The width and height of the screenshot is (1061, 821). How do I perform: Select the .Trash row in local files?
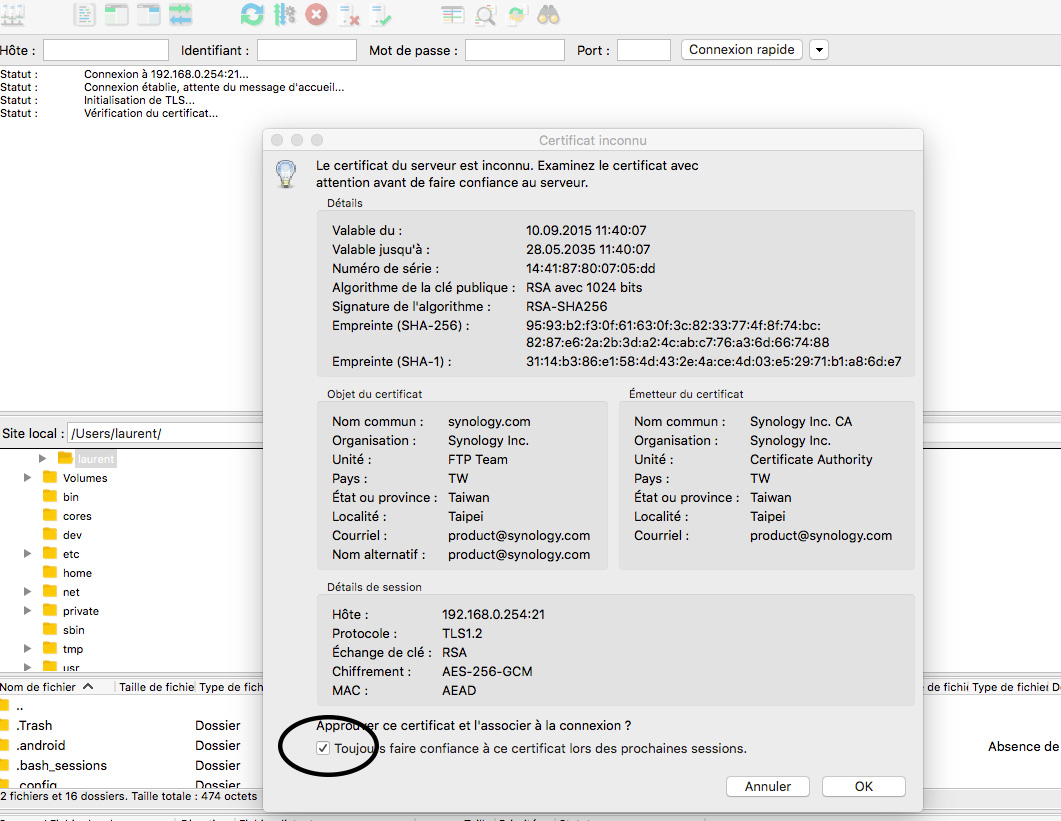click(131, 726)
